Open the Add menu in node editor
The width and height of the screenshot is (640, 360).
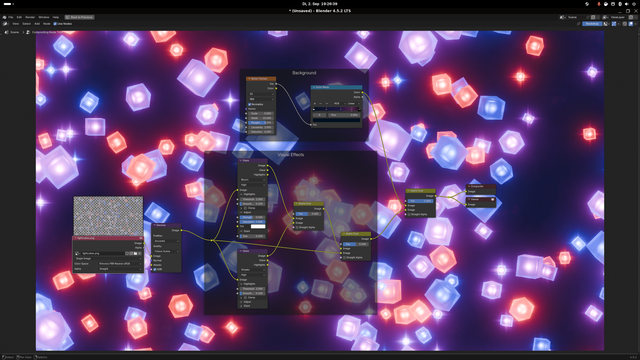37,24
